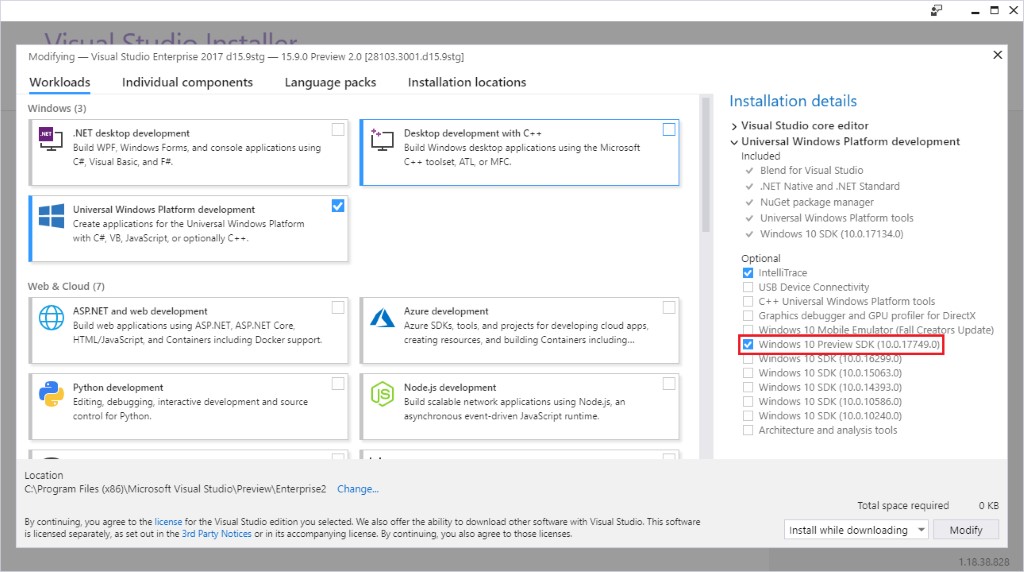The width and height of the screenshot is (1024, 572).
Task: Click the installation path text under Location
Action: coord(175,489)
